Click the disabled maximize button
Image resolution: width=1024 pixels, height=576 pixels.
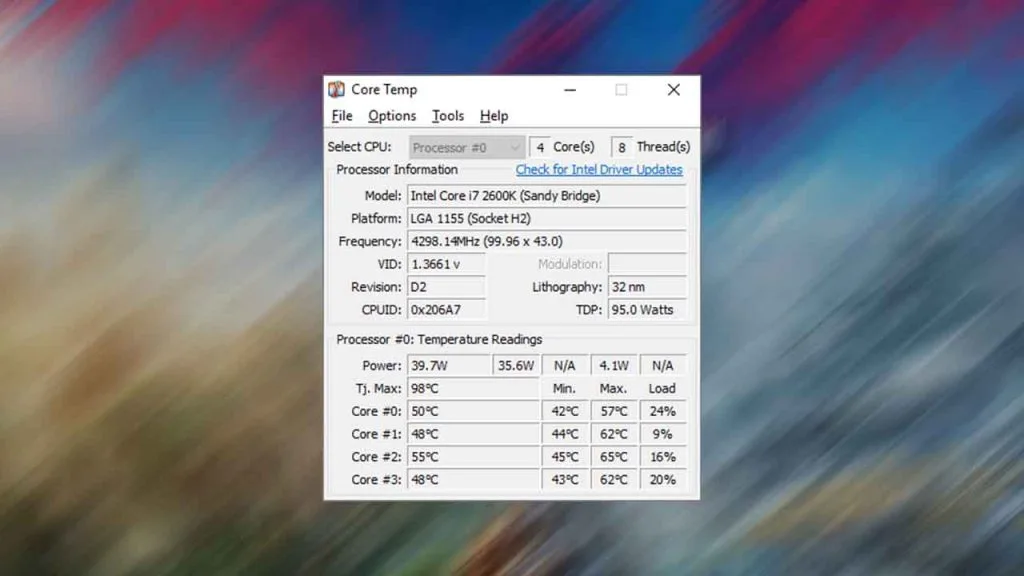[621, 90]
